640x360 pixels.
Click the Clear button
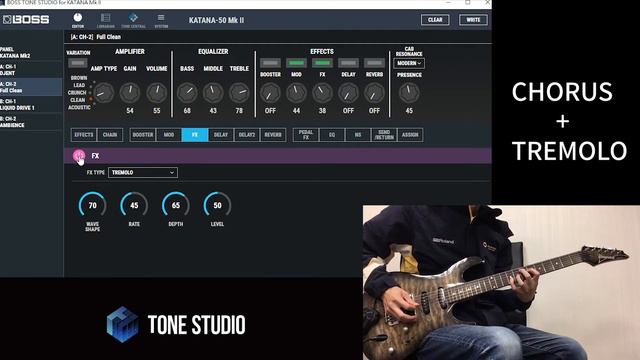pyautogui.click(x=435, y=20)
